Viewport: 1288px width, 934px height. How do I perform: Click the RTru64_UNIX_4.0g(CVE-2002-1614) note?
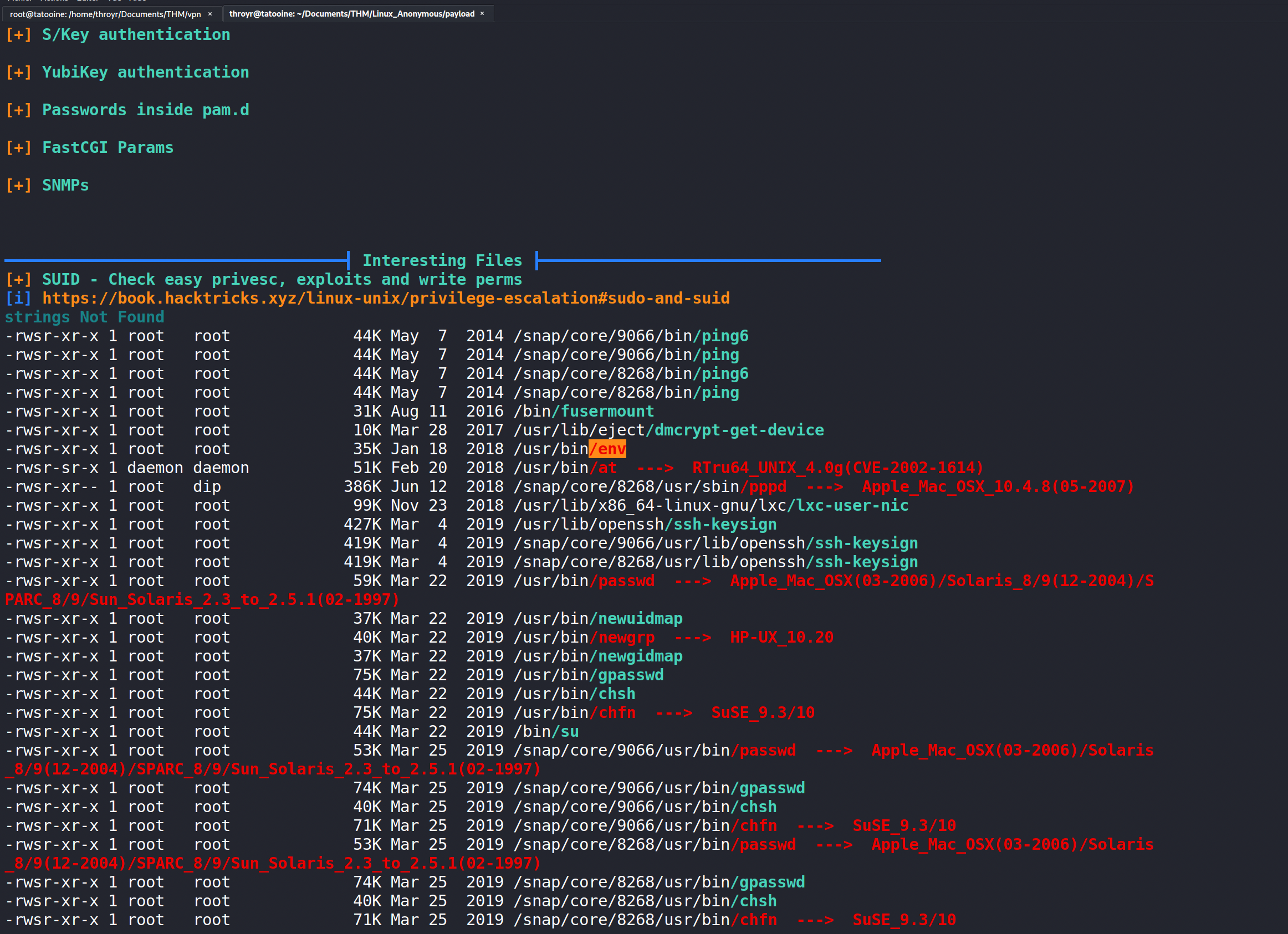click(x=837, y=468)
